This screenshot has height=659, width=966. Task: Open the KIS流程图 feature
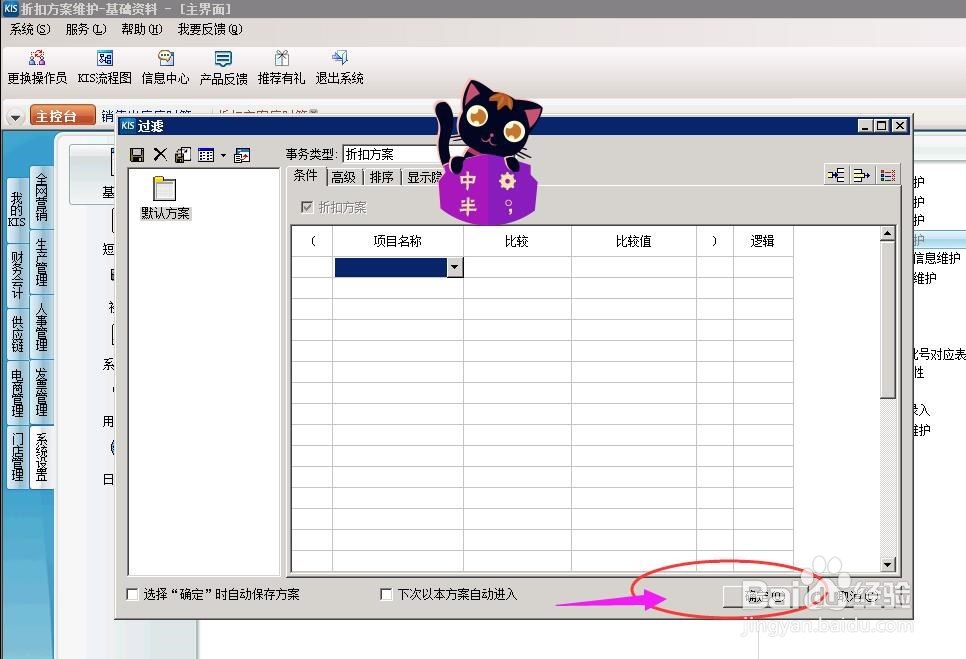104,66
